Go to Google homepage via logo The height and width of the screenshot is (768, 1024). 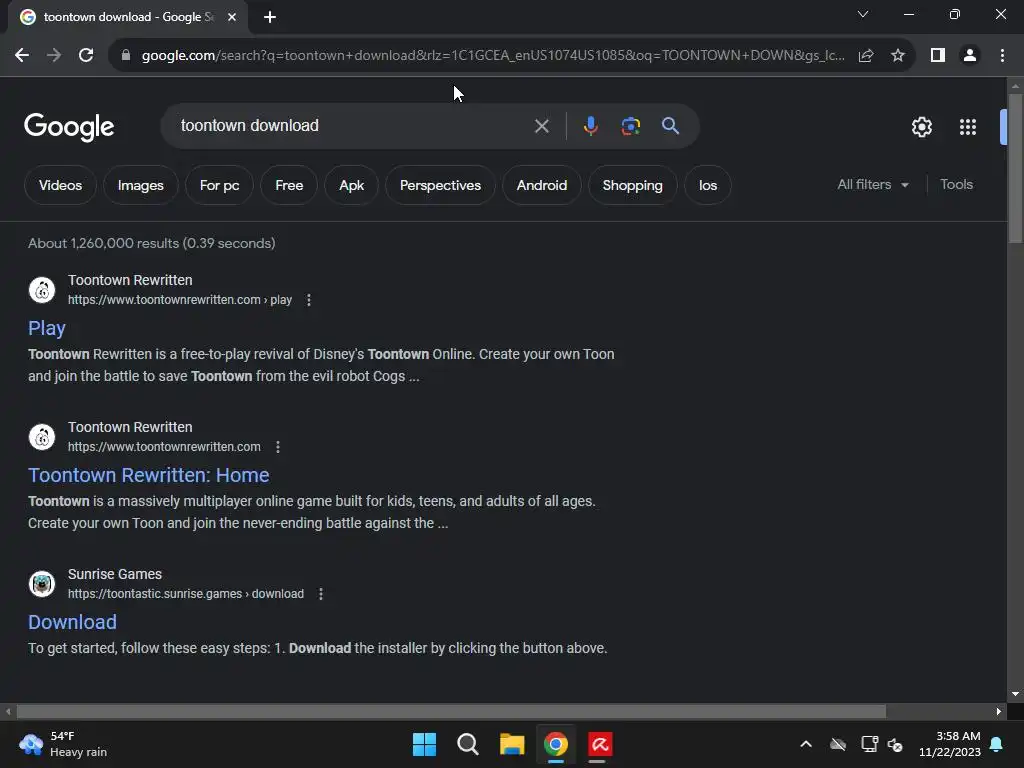click(x=69, y=127)
